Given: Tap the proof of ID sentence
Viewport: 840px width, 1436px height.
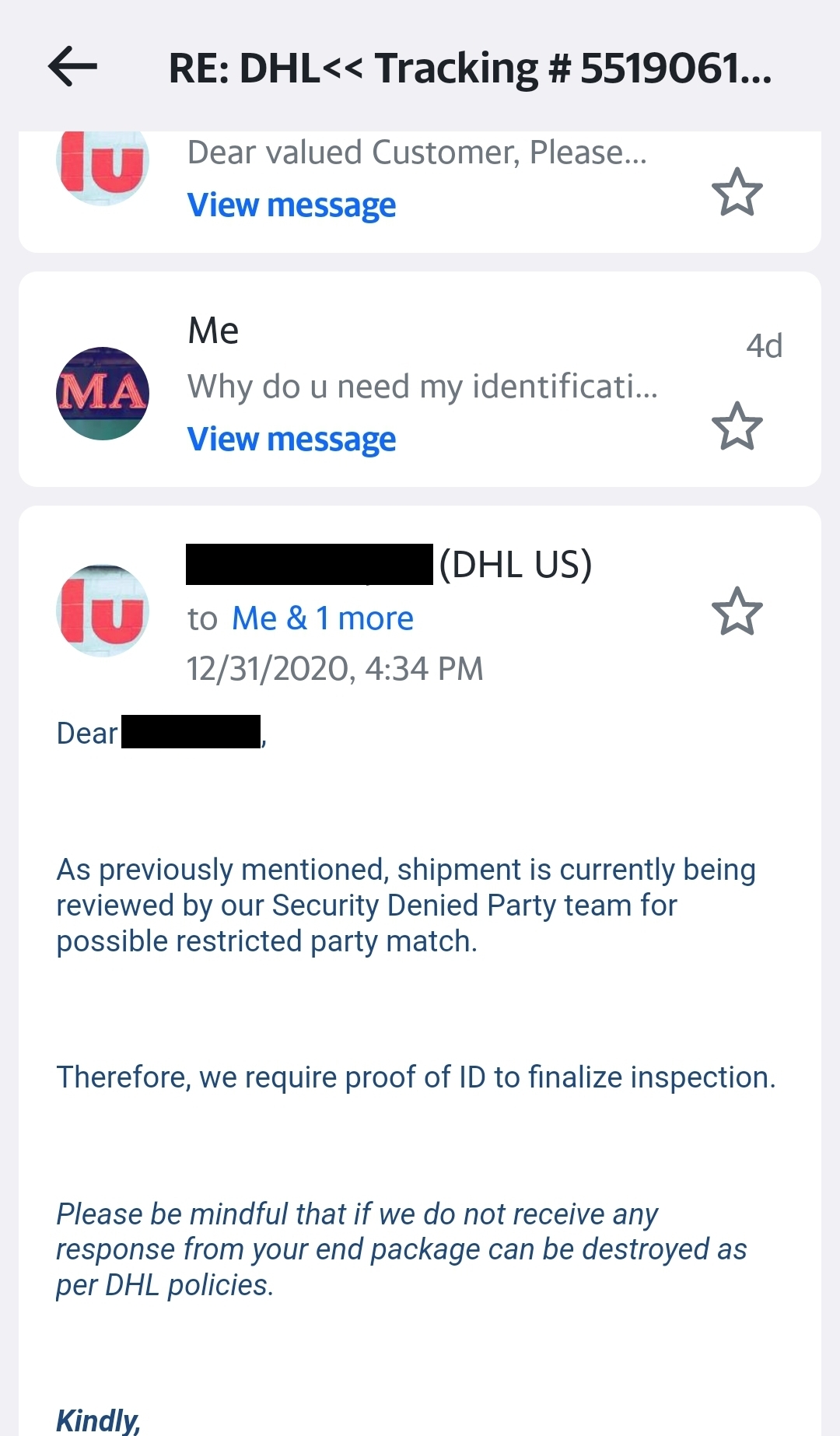Looking at the screenshot, I should point(416,1077).
